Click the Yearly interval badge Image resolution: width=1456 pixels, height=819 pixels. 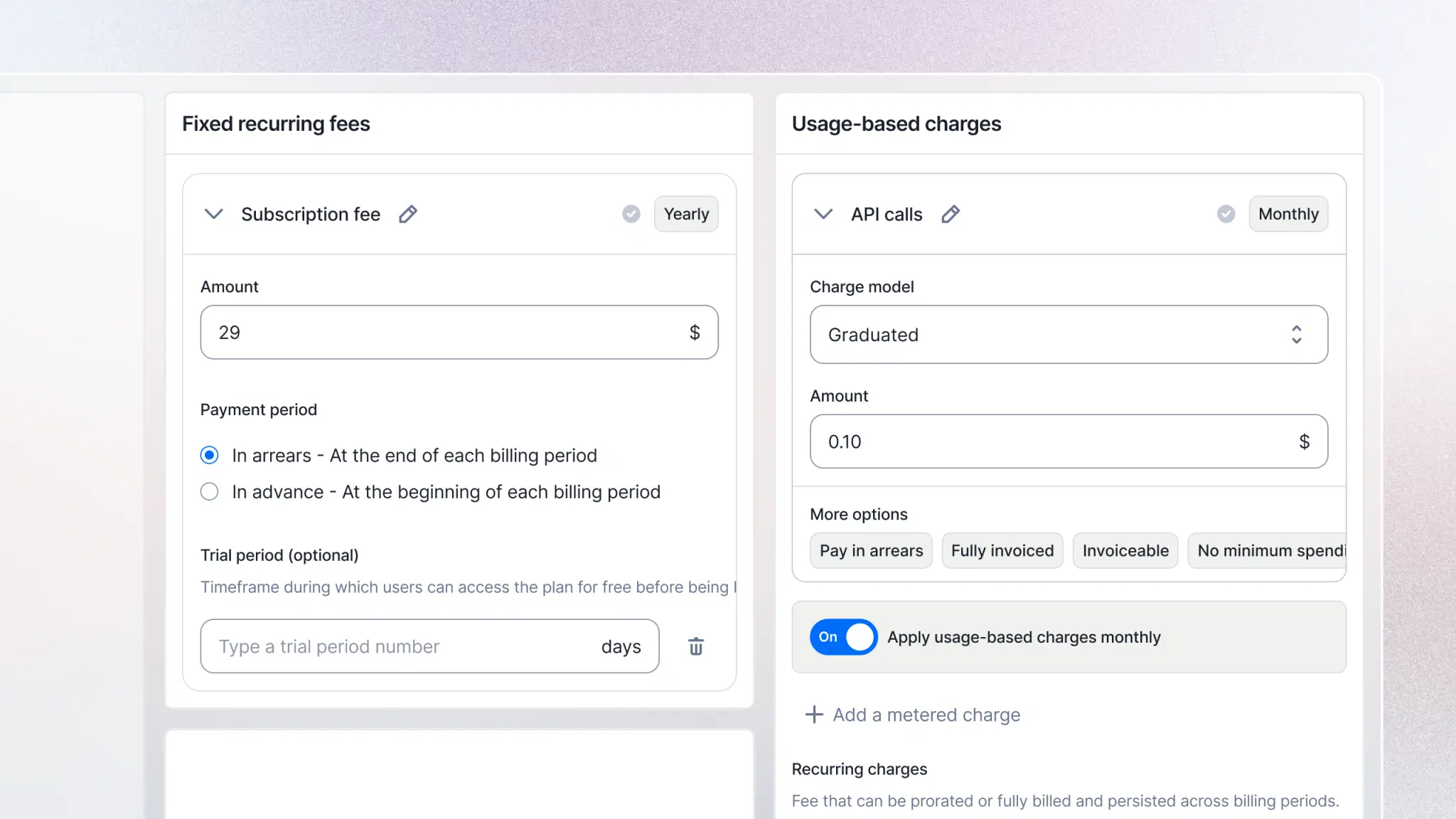[686, 214]
